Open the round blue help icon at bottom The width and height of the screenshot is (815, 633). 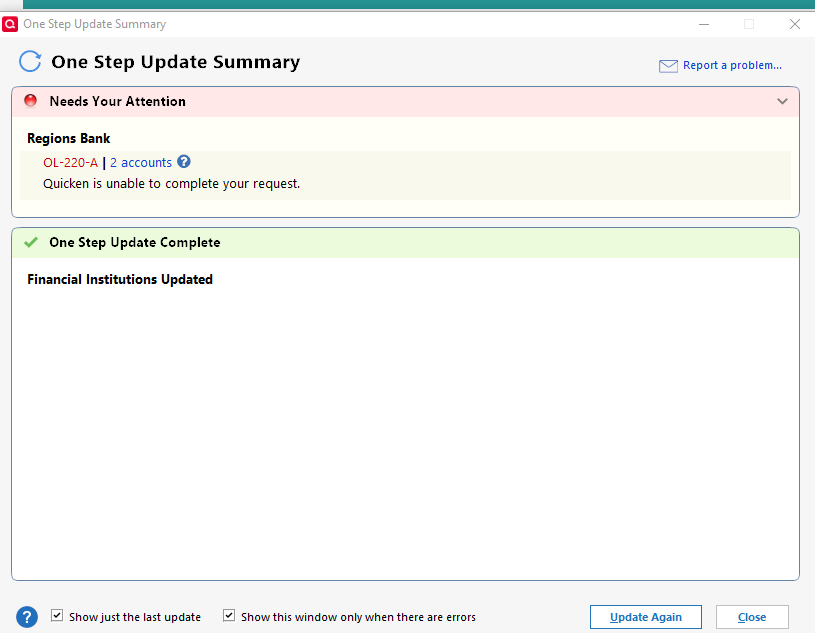27,617
